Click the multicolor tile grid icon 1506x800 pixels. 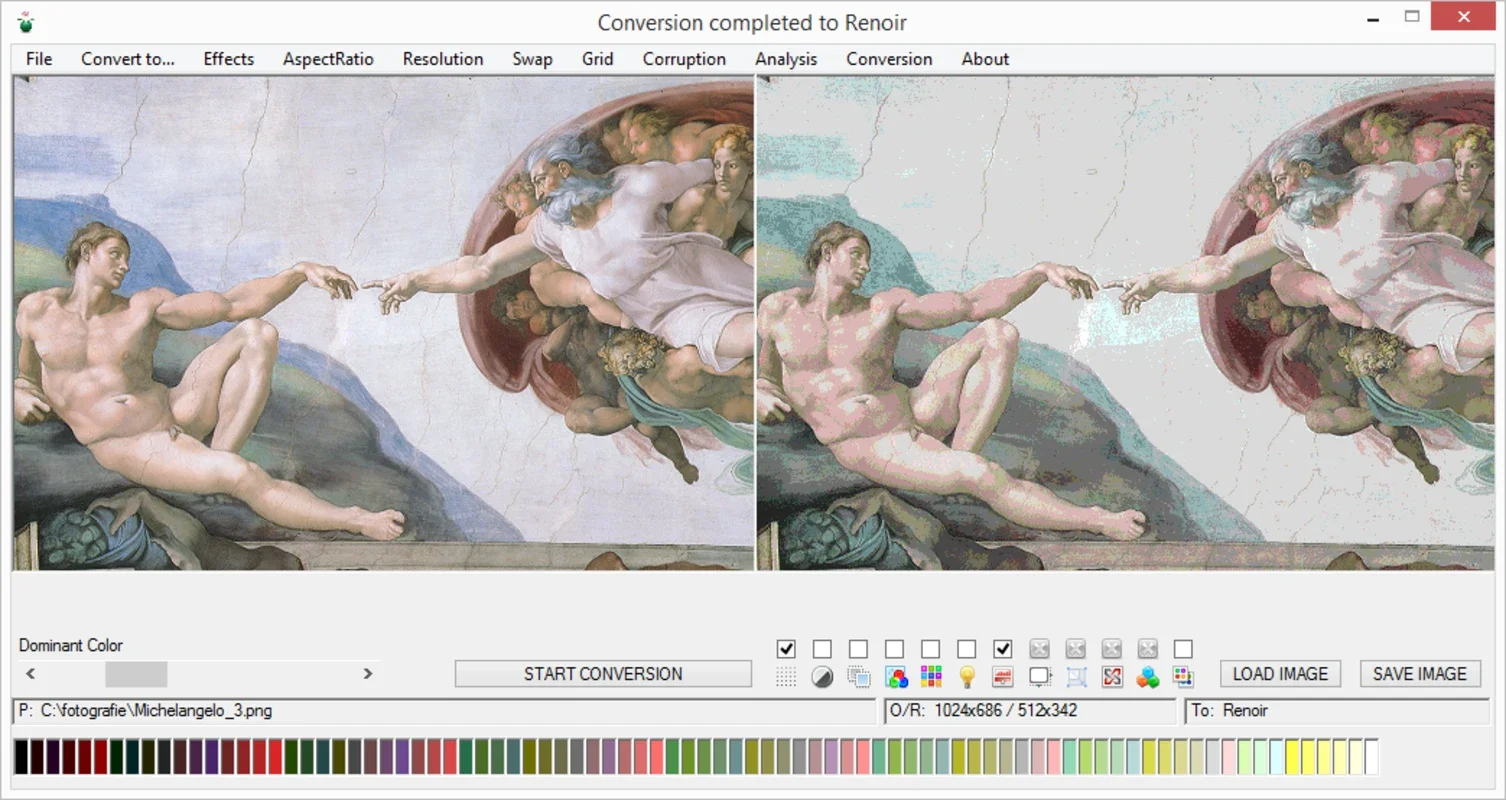click(931, 677)
